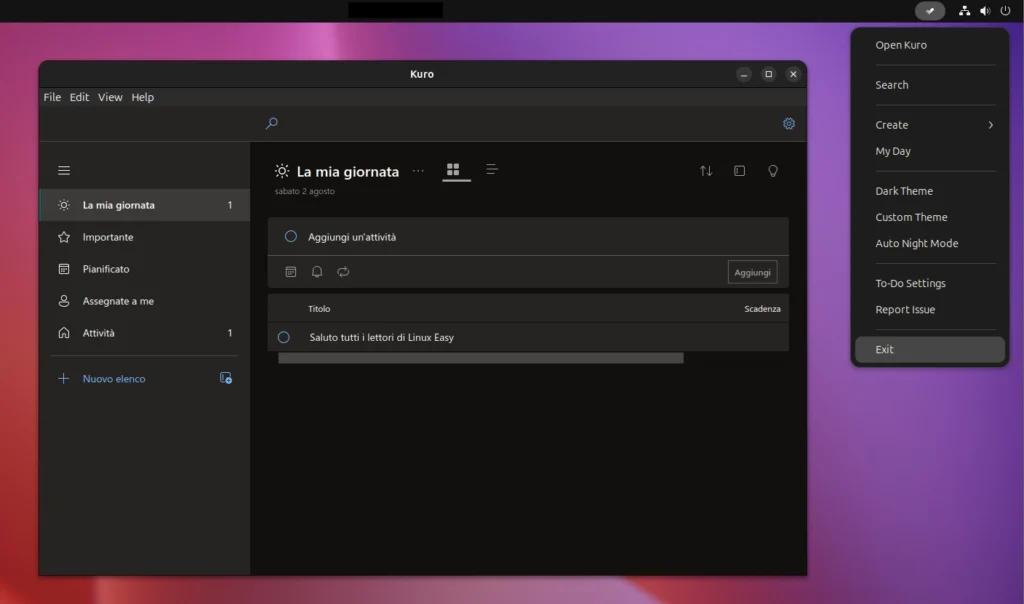Click the new list group icon

click(226, 379)
